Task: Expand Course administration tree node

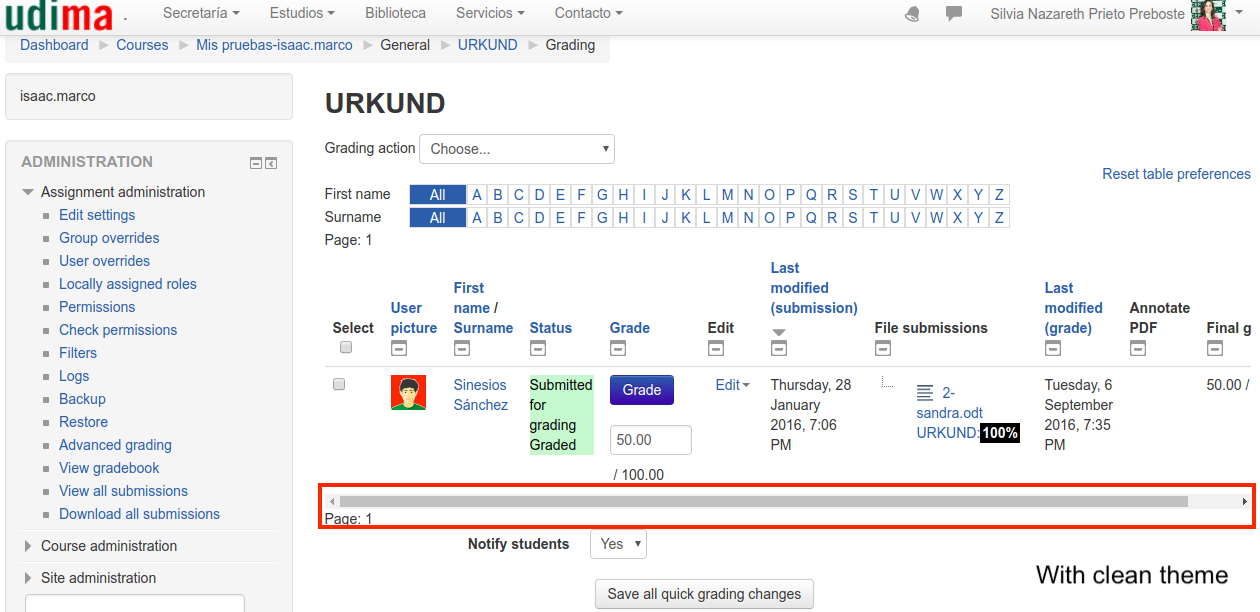Action: click(28, 546)
